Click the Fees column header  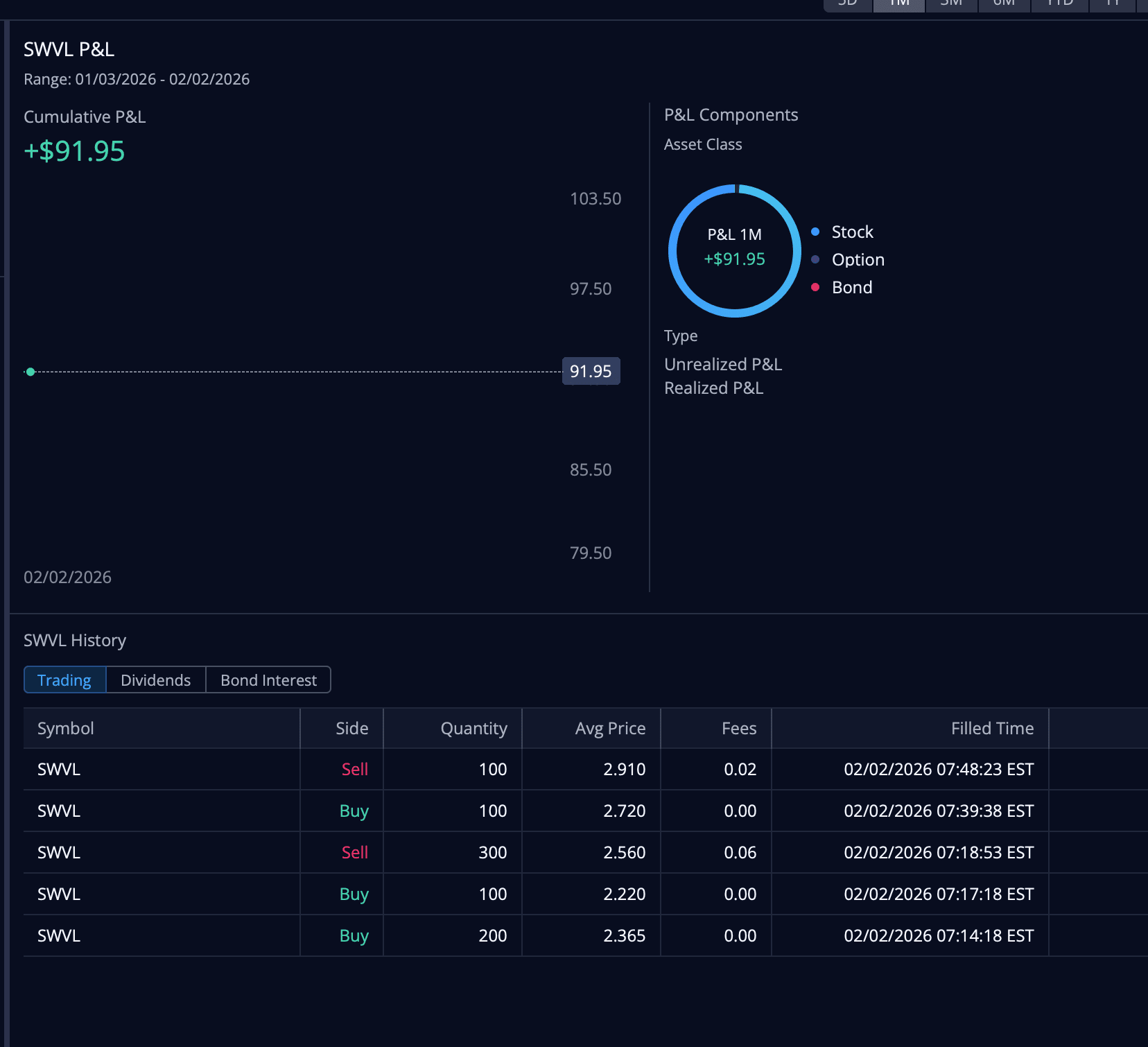coord(738,728)
